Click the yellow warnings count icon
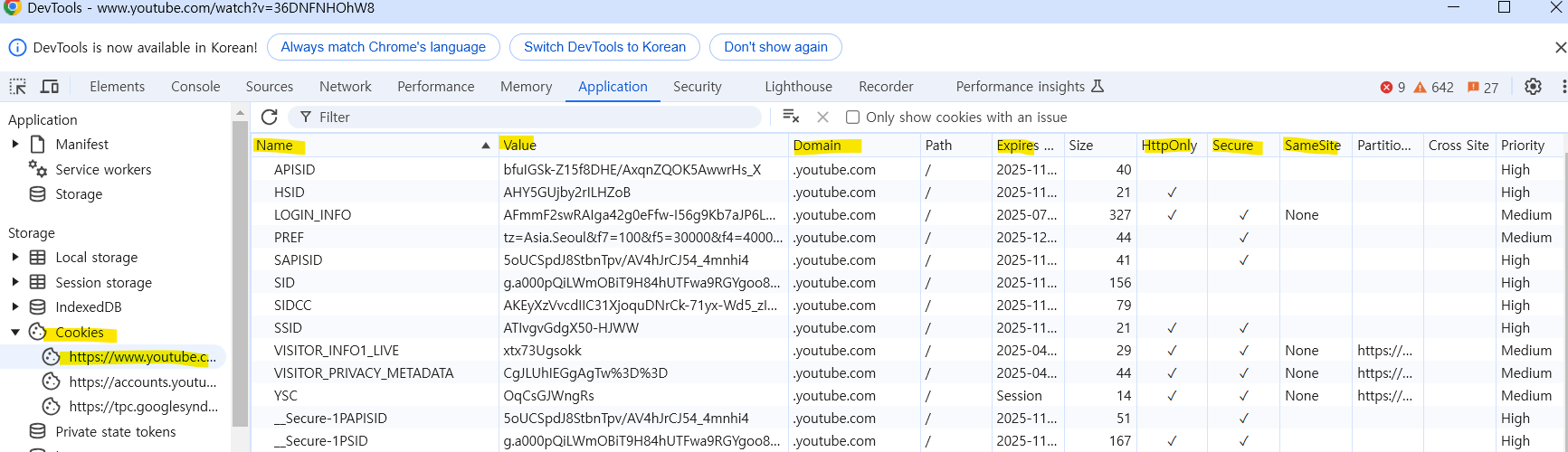The image size is (1568, 452). pyautogui.click(x=1420, y=88)
